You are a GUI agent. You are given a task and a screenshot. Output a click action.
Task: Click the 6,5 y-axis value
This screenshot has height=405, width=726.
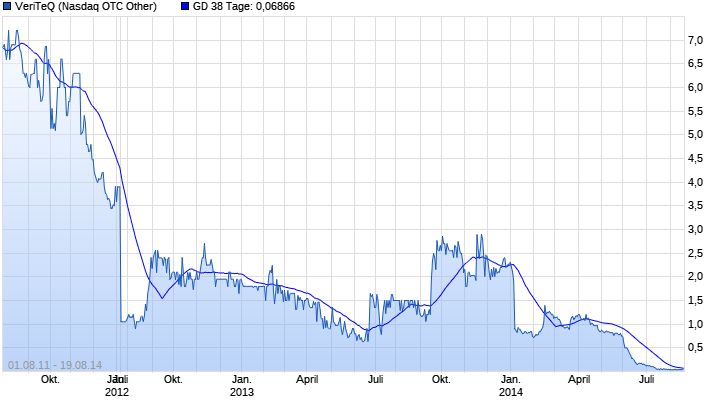(x=695, y=64)
